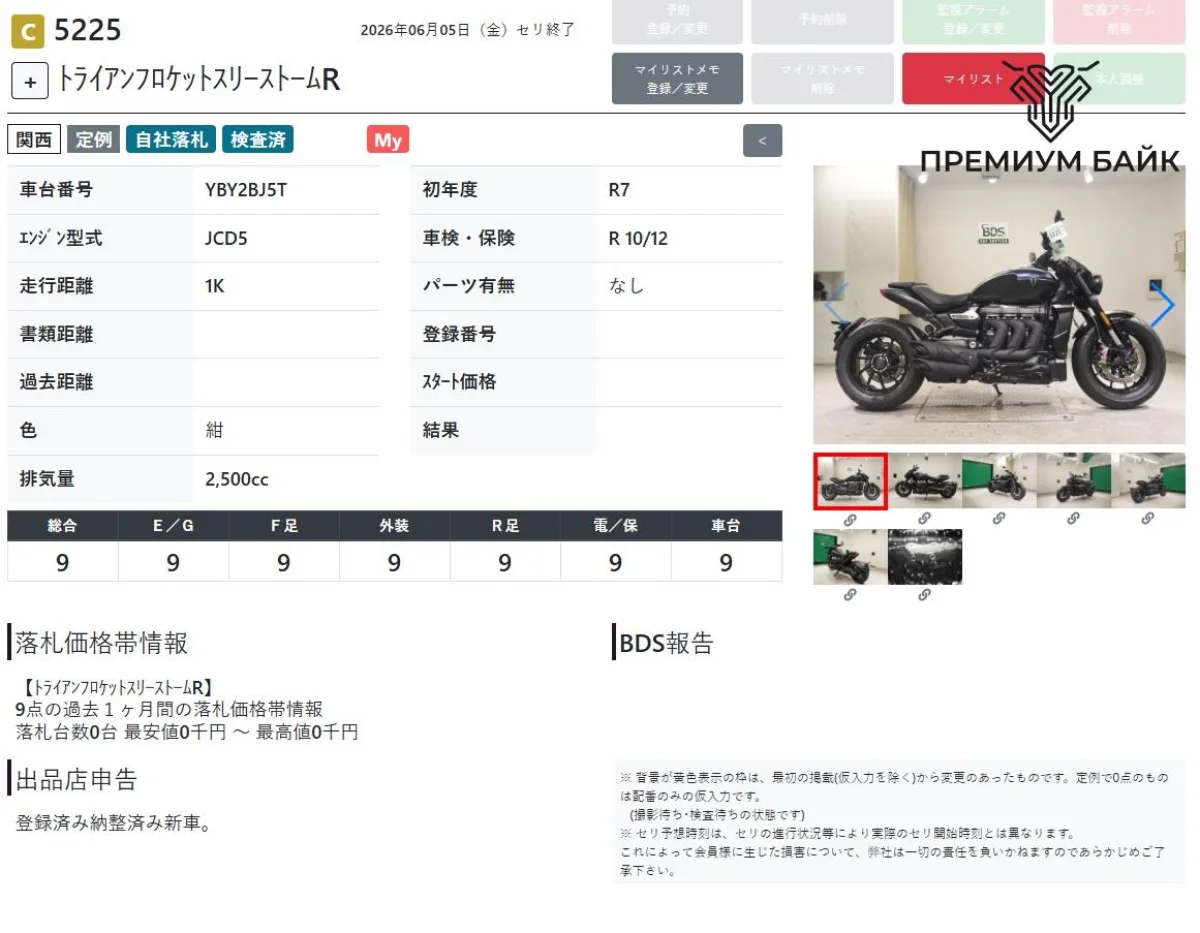Click the inspection value R 10/12

tap(638, 238)
